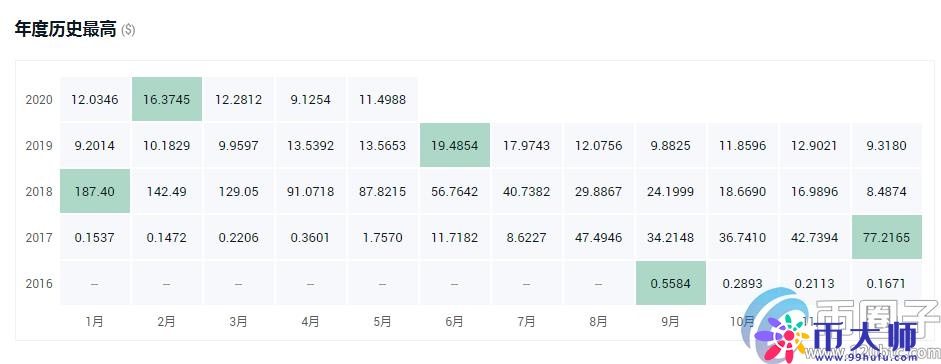Select the highlighted 187.40 cell in 2018
This screenshot has height=364, width=941.
point(94,191)
